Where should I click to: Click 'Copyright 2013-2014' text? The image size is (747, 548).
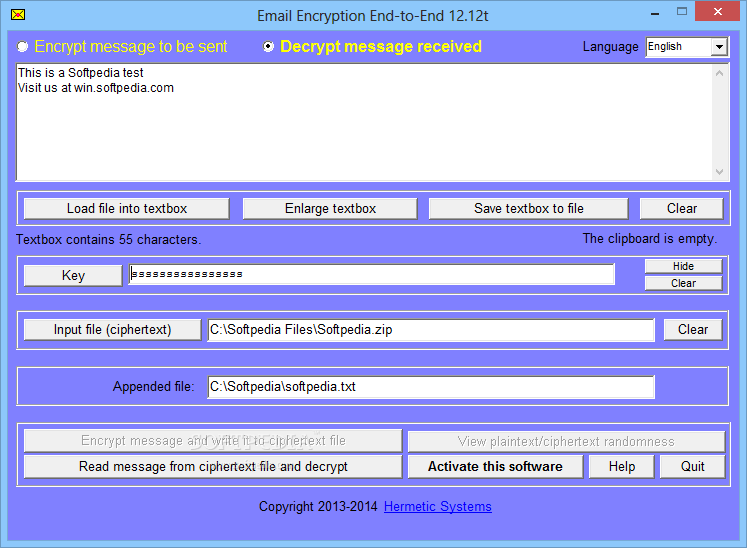click(318, 507)
